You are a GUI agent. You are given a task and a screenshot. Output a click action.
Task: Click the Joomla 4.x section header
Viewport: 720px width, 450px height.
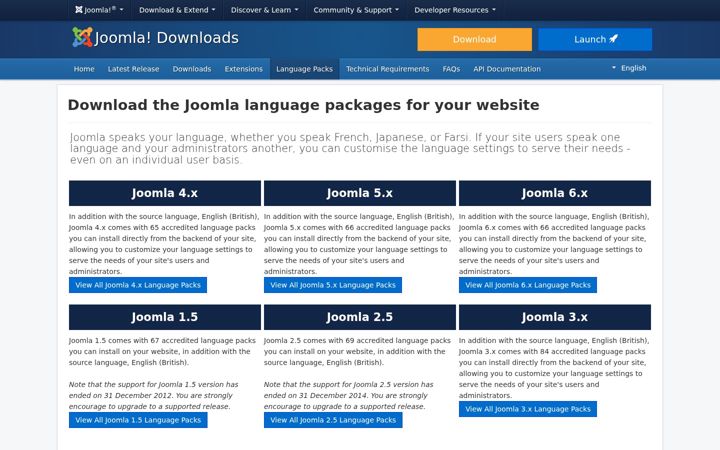[x=165, y=193]
